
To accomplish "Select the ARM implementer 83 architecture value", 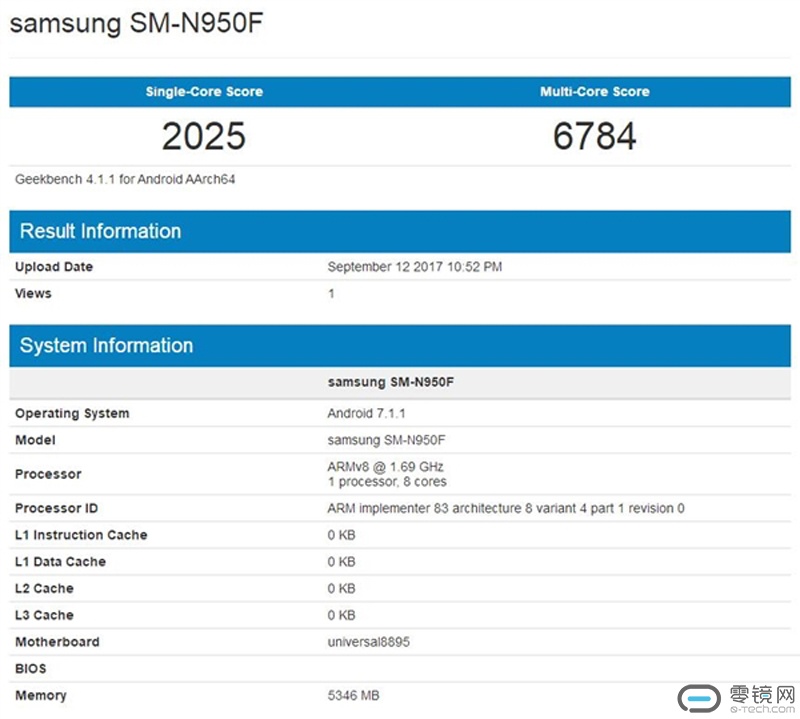I will (x=506, y=508).
